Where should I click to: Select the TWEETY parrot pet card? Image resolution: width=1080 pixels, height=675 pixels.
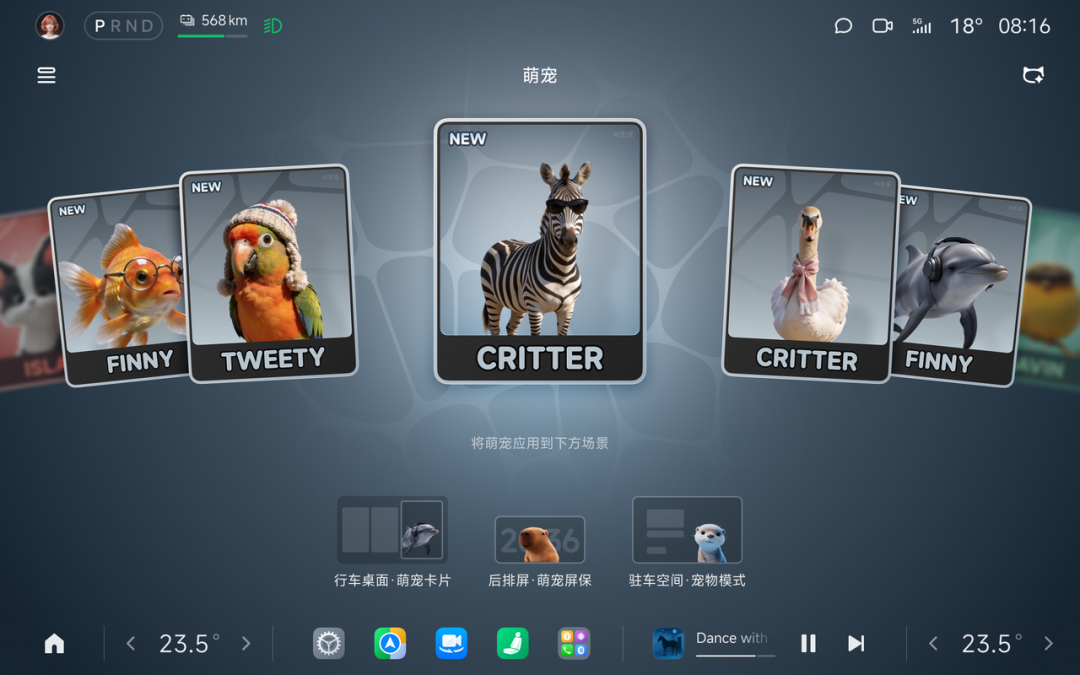[269, 274]
